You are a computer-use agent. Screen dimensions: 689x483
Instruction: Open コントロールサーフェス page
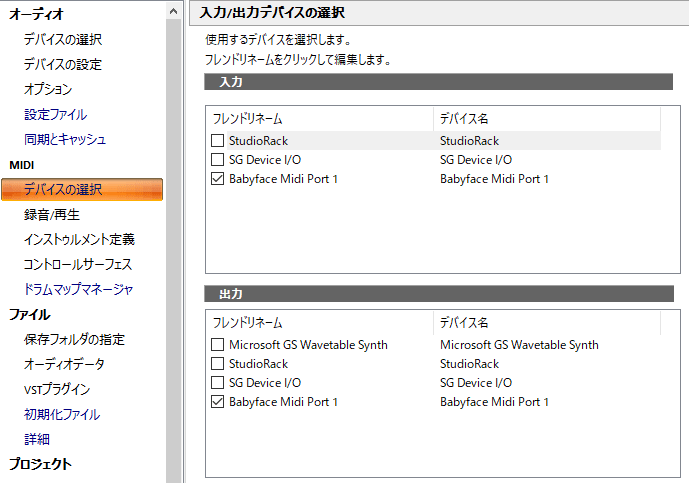[x=78, y=264]
